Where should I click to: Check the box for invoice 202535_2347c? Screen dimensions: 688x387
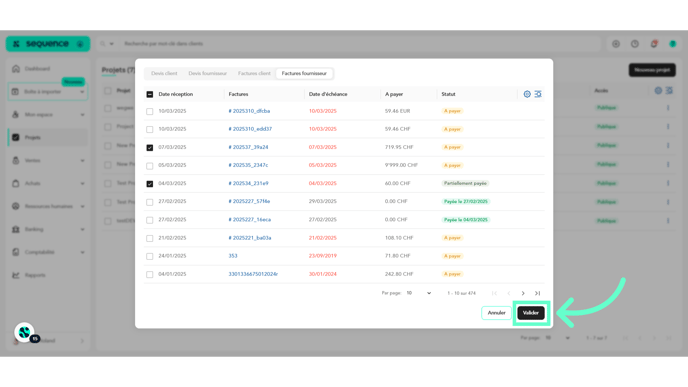pos(150,166)
